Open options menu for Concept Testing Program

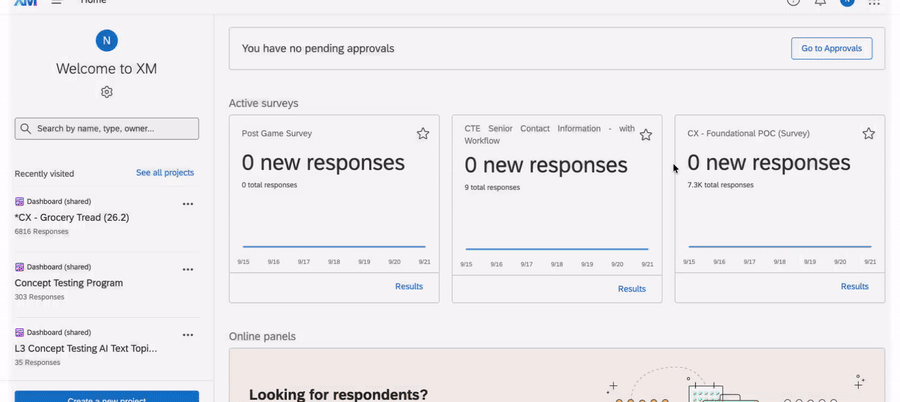(x=188, y=269)
